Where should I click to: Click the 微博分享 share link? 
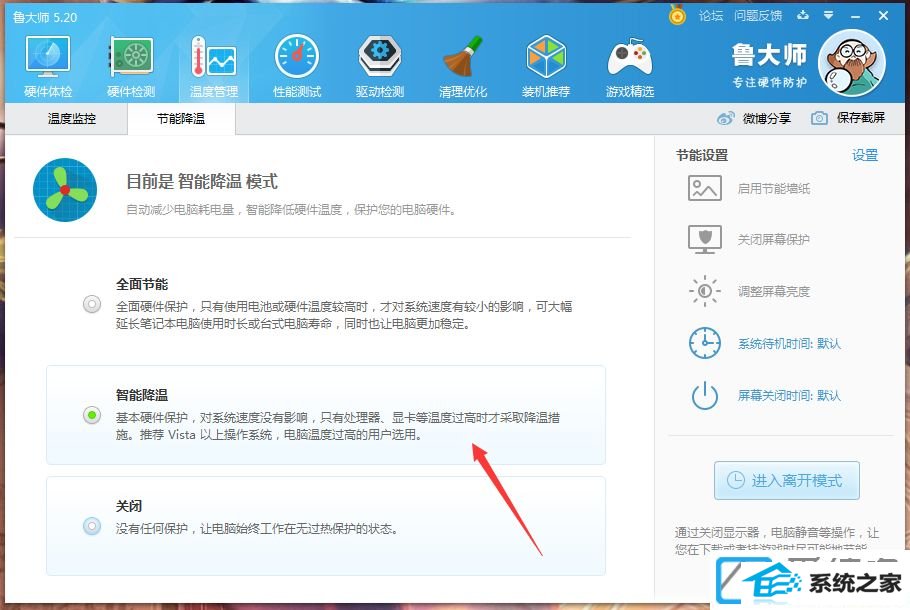click(767, 118)
